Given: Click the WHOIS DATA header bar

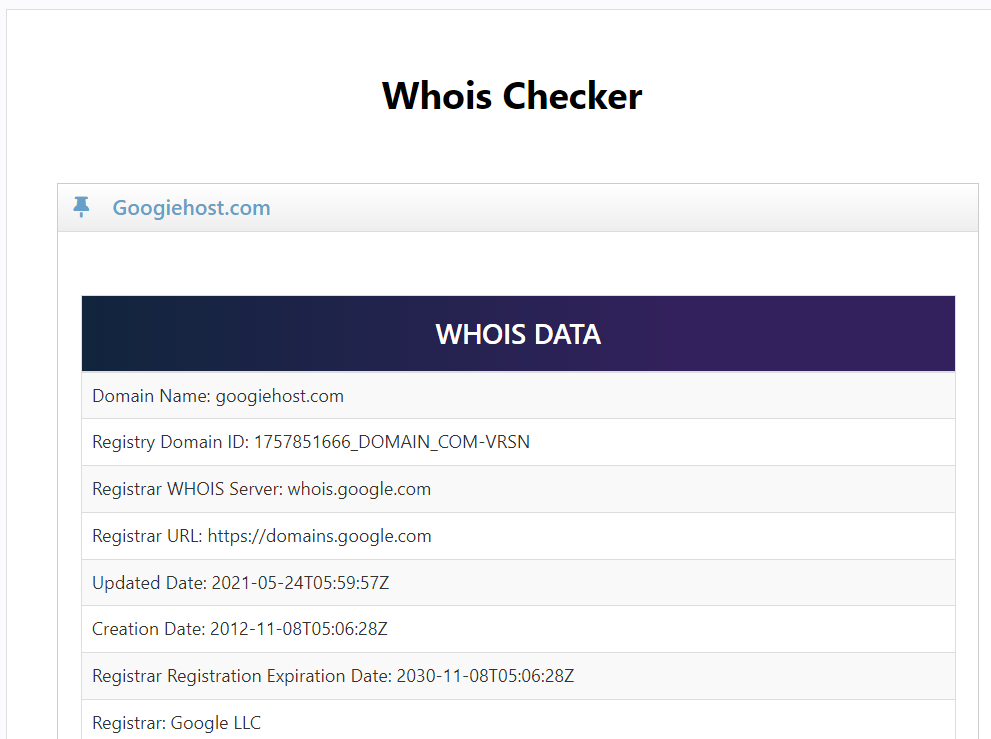Looking at the screenshot, I should 517,333.
